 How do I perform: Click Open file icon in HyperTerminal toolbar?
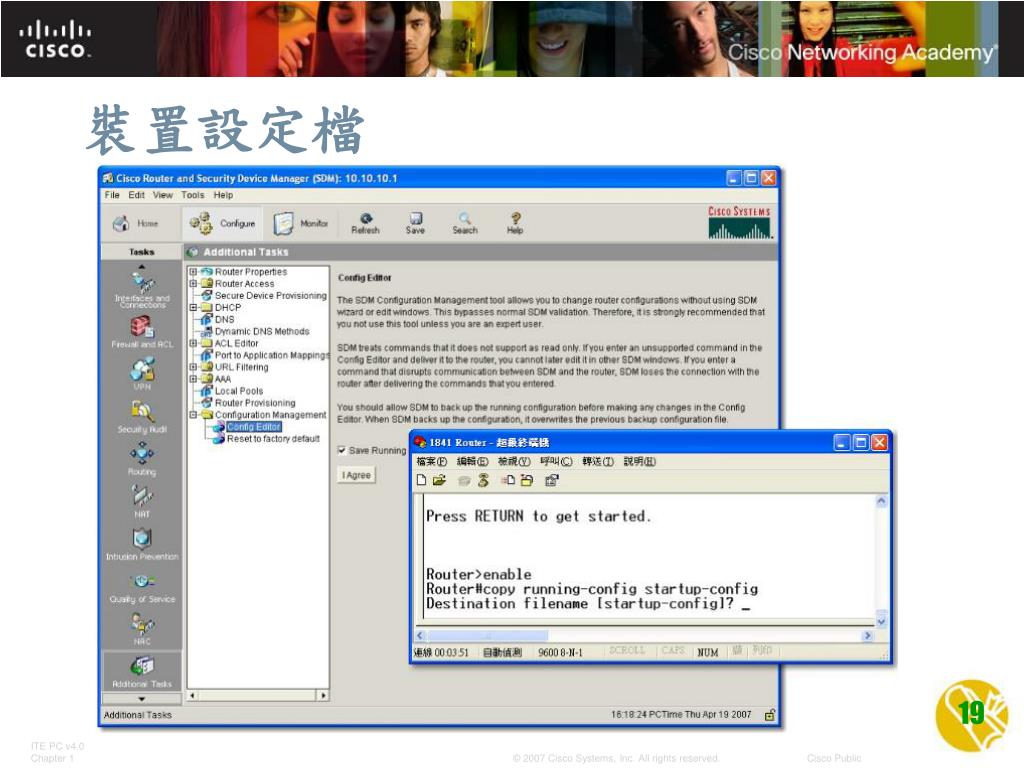440,481
